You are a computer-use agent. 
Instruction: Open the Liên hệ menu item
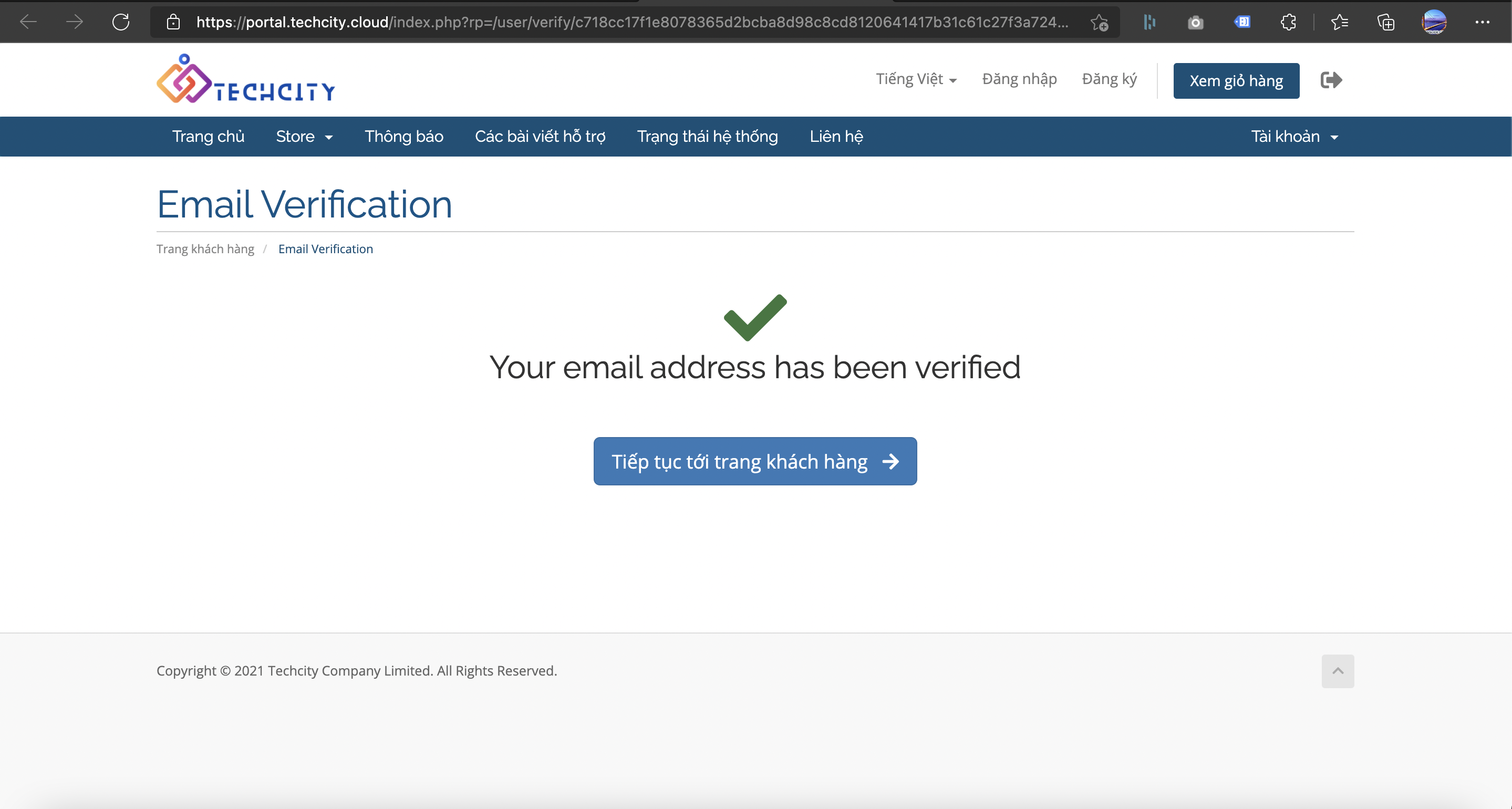pyautogui.click(x=836, y=136)
